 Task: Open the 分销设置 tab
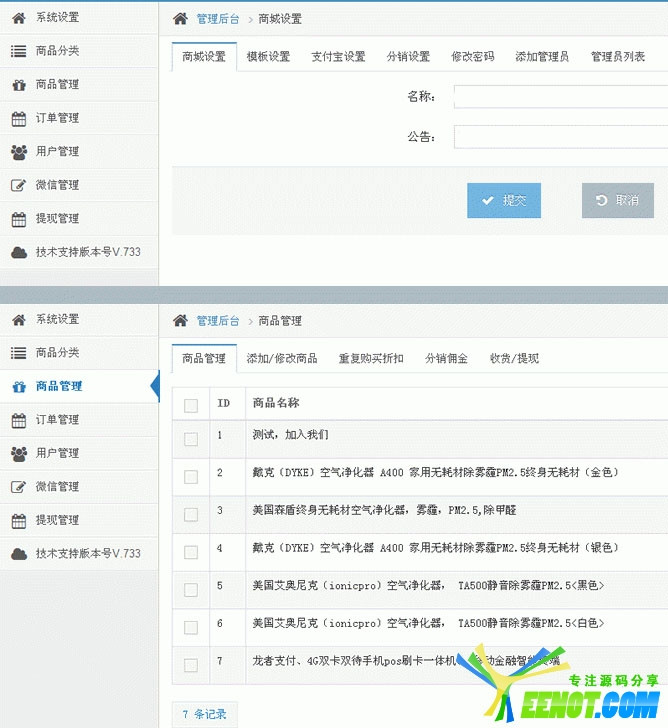coord(409,57)
